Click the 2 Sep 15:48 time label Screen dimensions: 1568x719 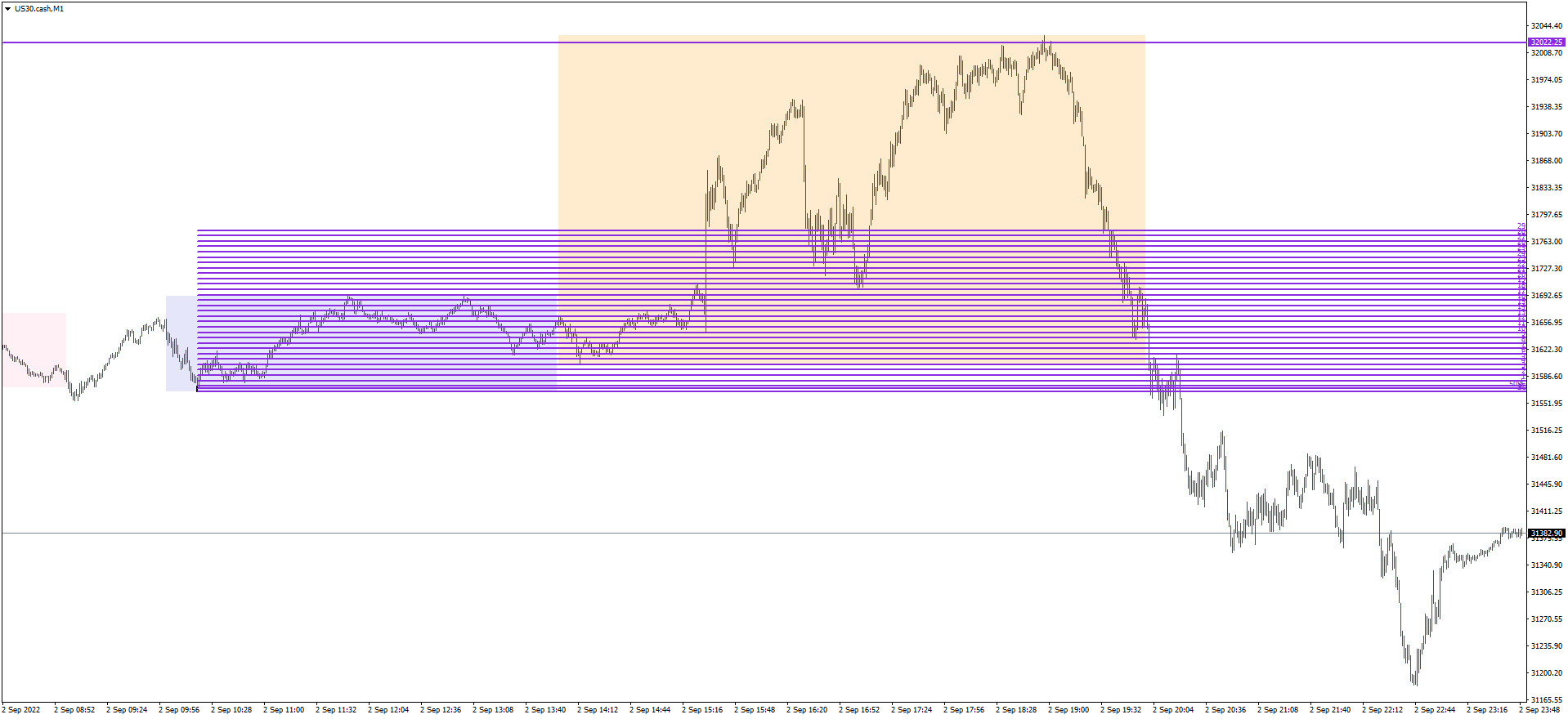(x=755, y=710)
